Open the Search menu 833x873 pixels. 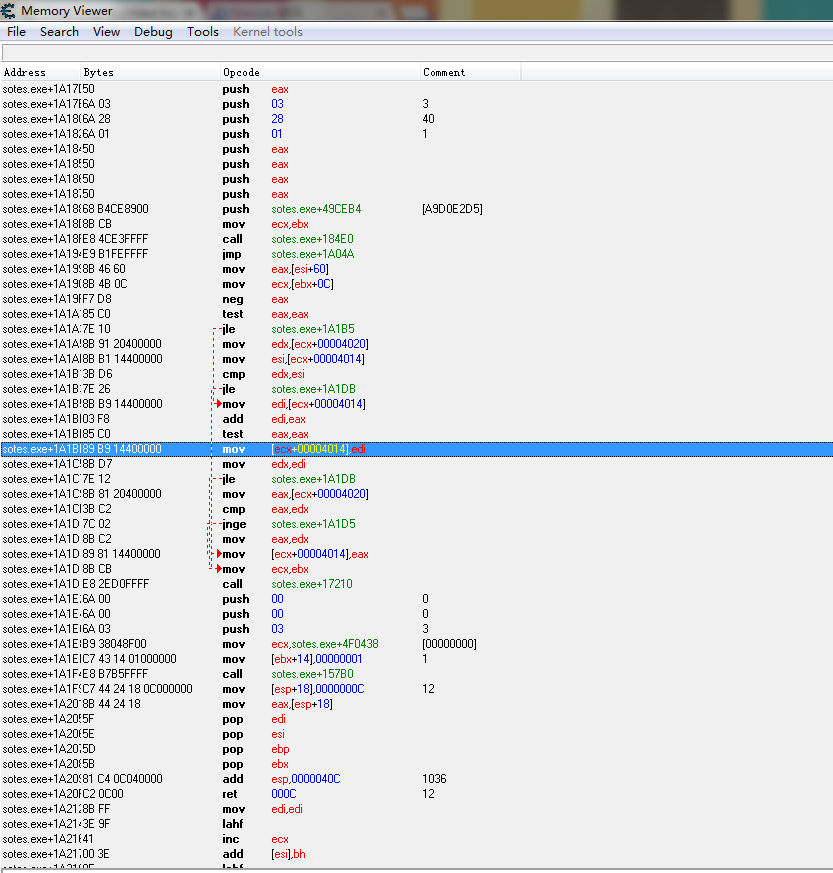click(x=59, y=31)
